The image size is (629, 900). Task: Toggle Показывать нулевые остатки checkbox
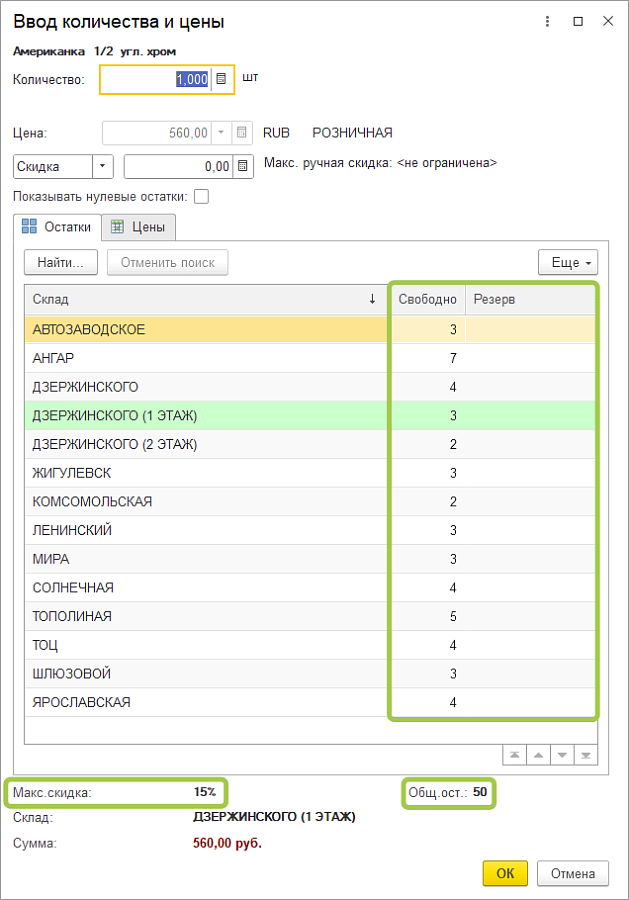[x=201, y=196]
